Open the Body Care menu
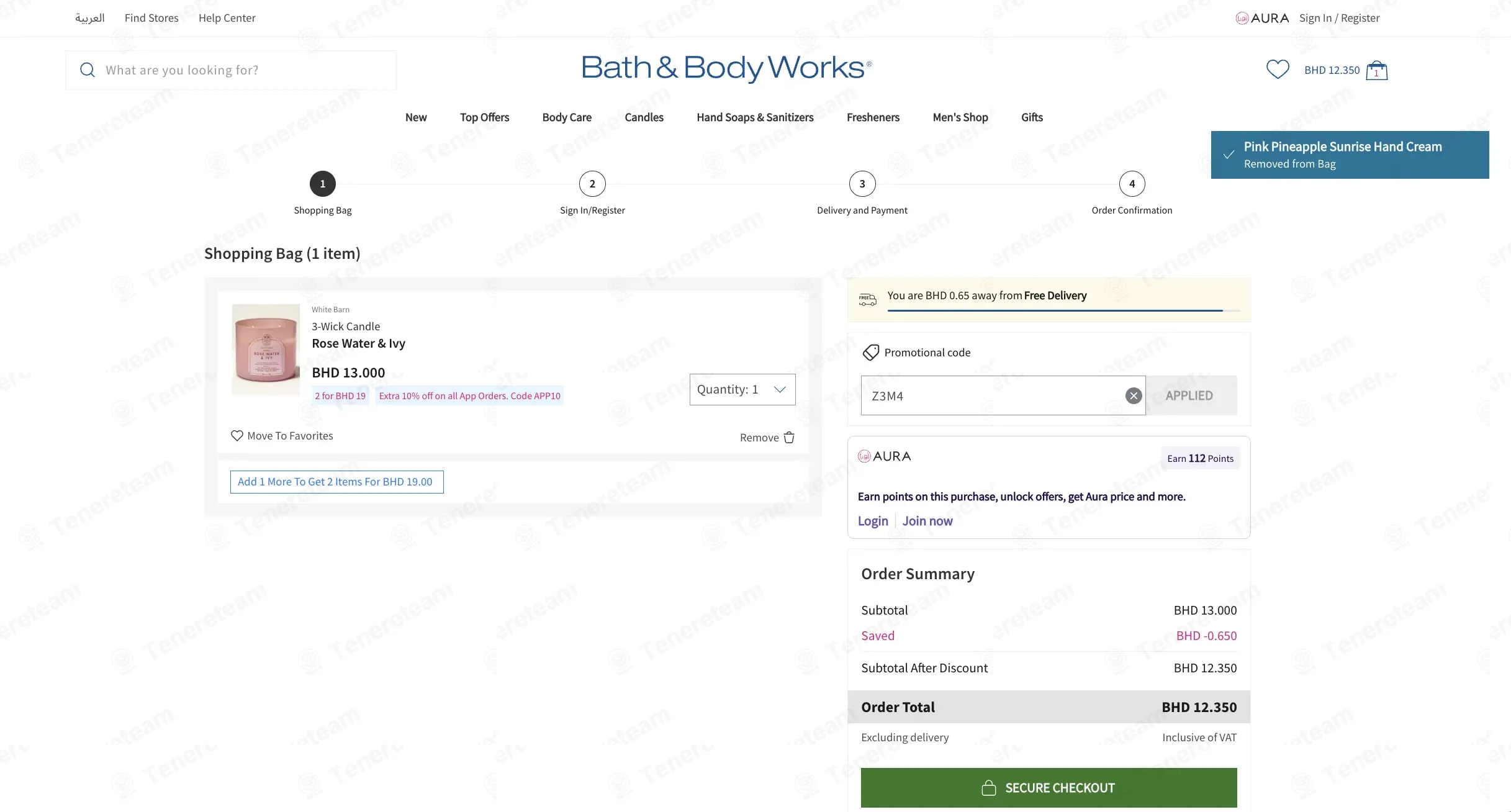Image resolution: width=1511 pixels, height=812 pixels. click(x=567, y=117)
